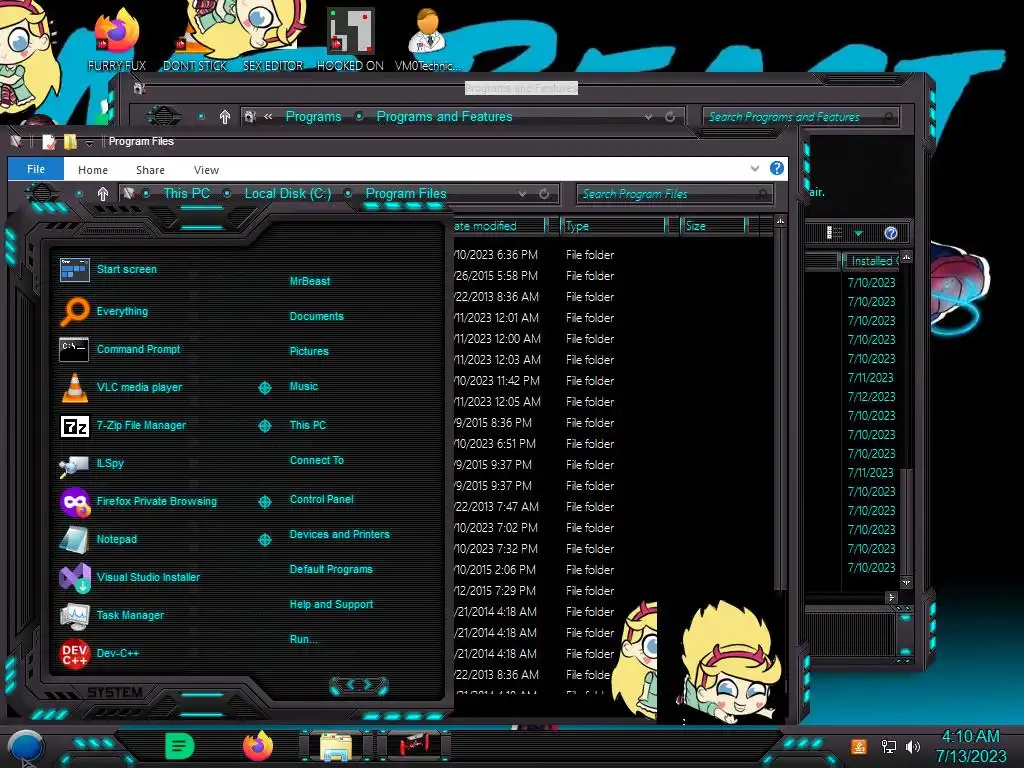
Task: Open view options dropdown in Programs window
Action: (x=858, y=233)
